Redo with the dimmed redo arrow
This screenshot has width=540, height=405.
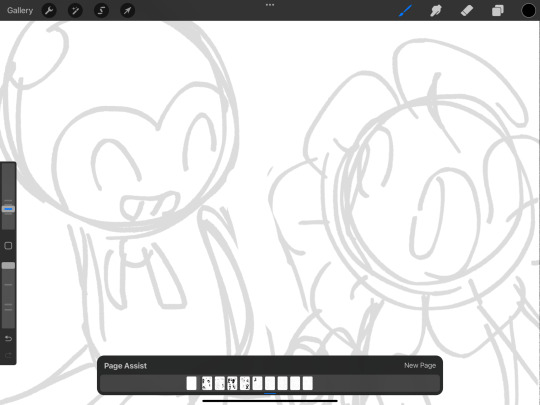[8, 355]
